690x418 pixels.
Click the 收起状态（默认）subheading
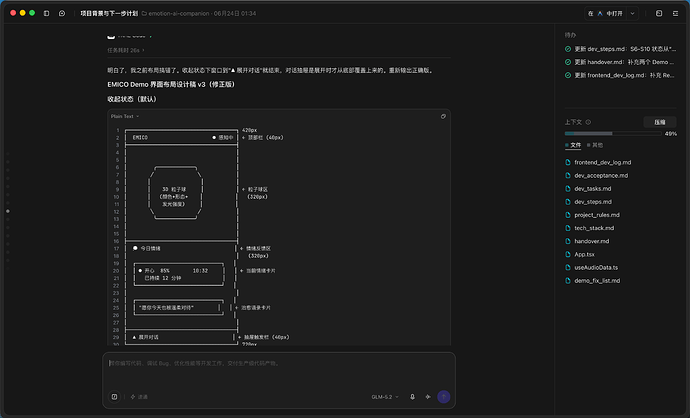[132, 99]
